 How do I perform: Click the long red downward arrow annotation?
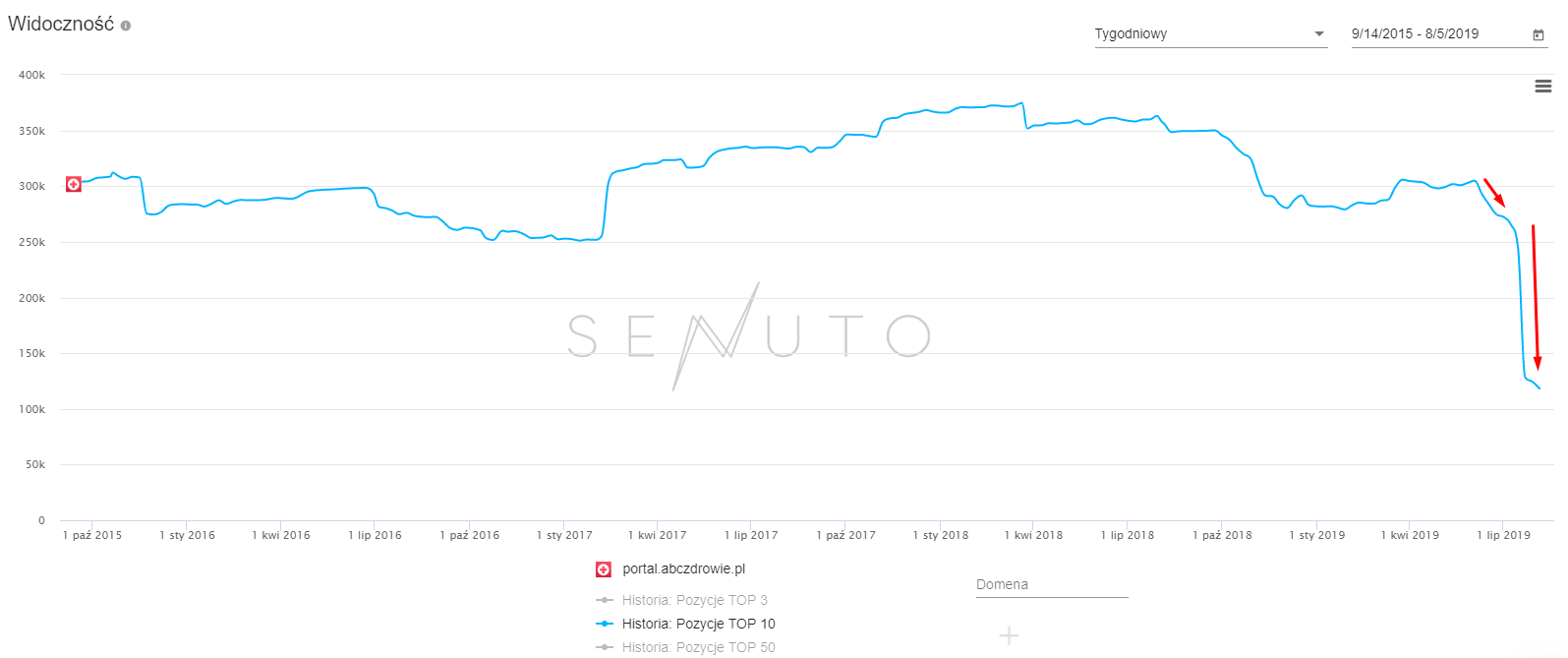[x=1536, y=295]
